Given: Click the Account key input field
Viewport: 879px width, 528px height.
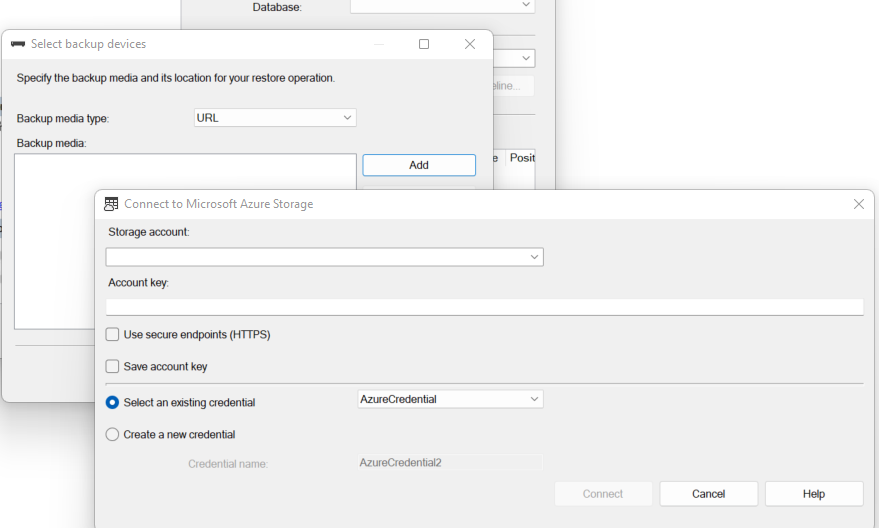Looking at the screenshot, I should click(x=484, y=307).
